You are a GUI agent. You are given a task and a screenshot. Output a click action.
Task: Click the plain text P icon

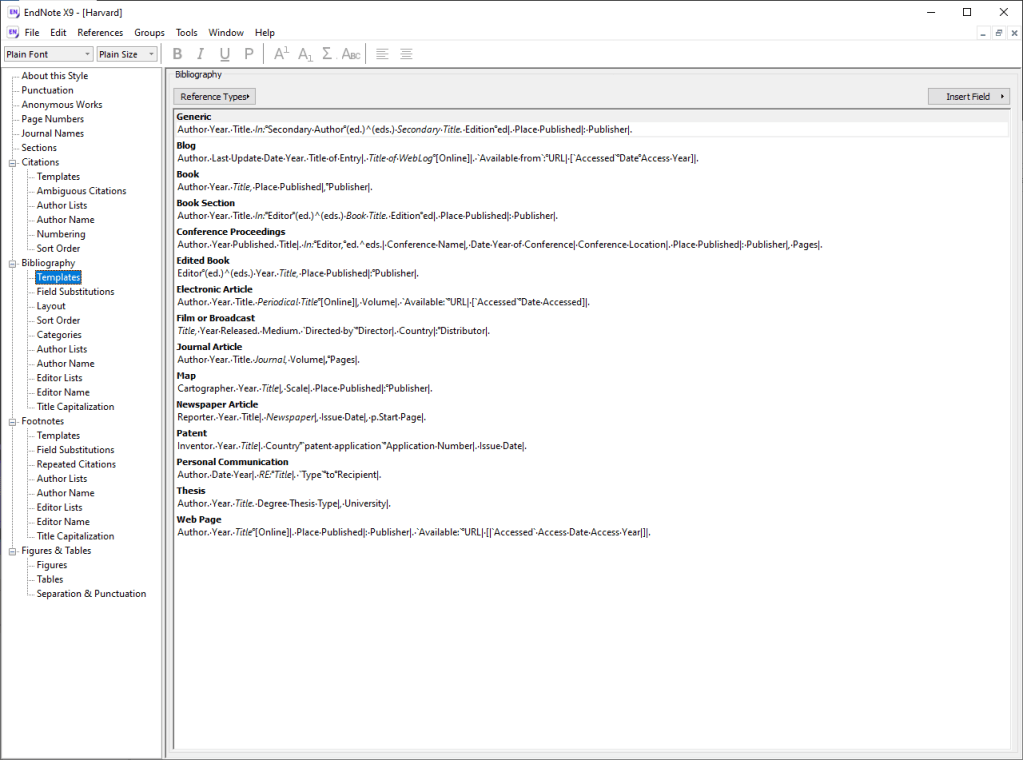(249, 54)
